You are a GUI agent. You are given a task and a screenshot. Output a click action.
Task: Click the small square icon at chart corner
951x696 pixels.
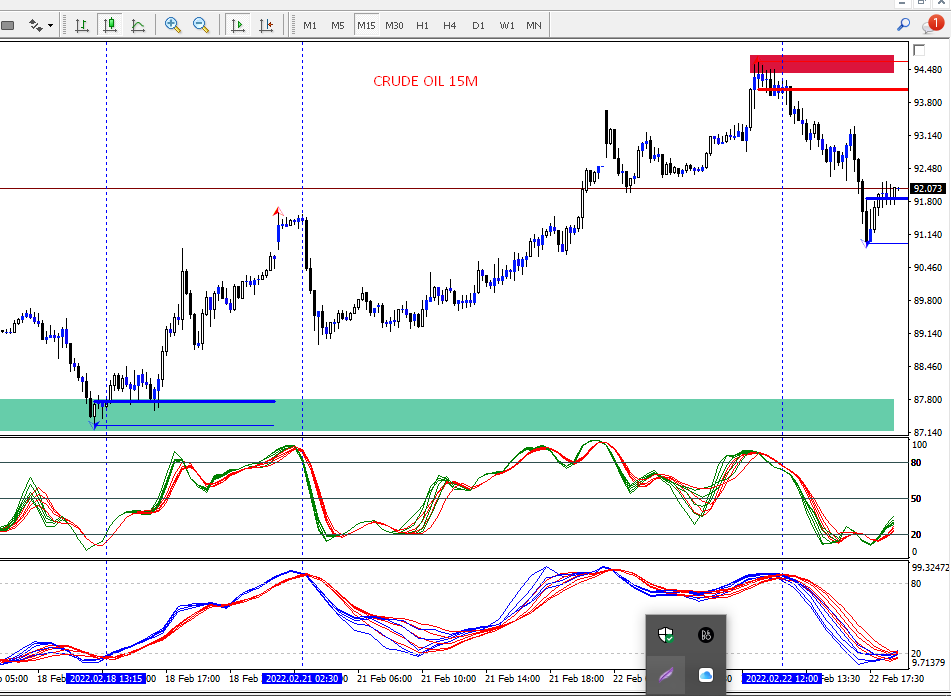click(919, 50)
